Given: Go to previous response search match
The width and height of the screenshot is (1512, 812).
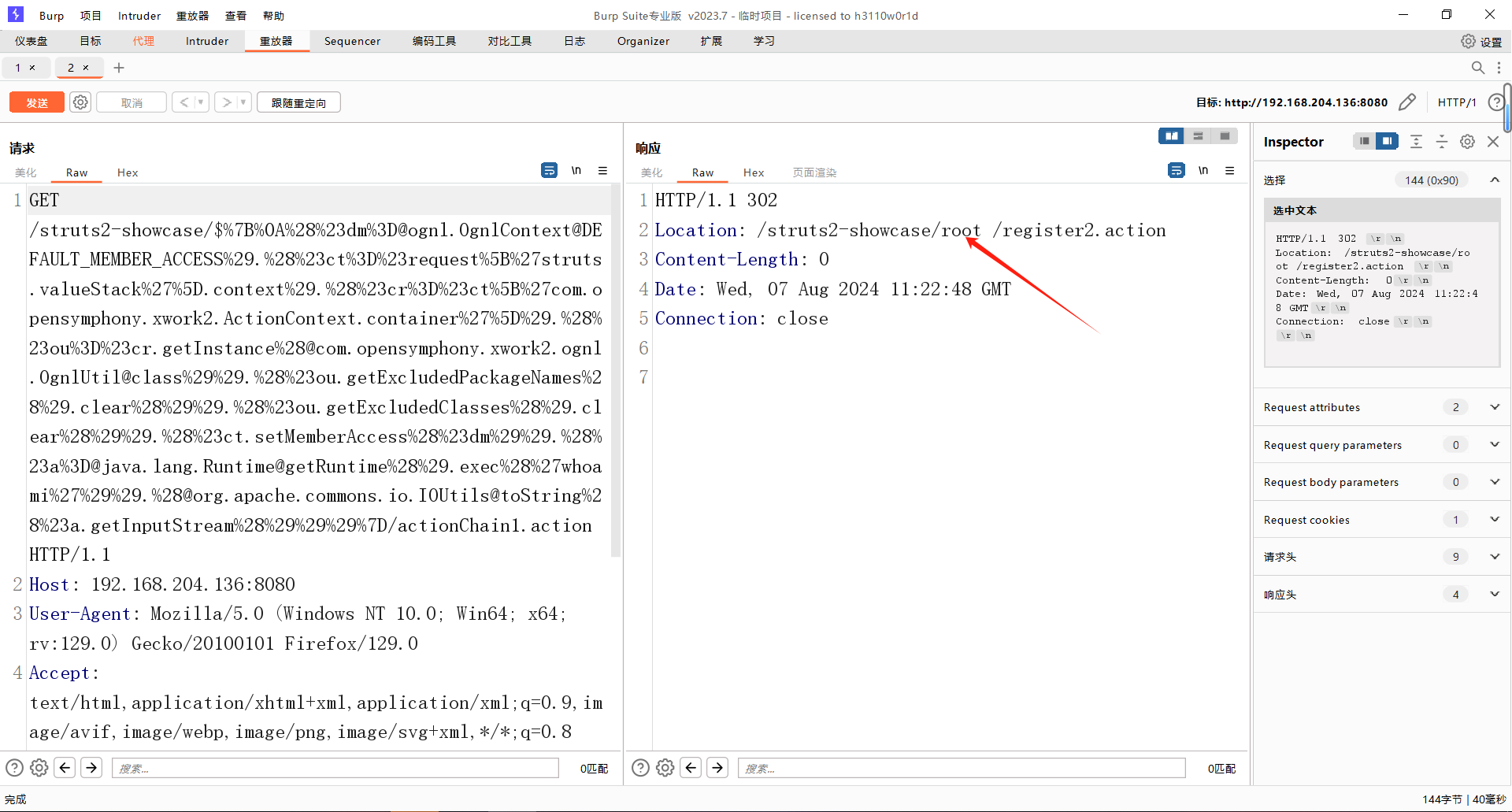Looking at the screenshot, I should [691, 767].
